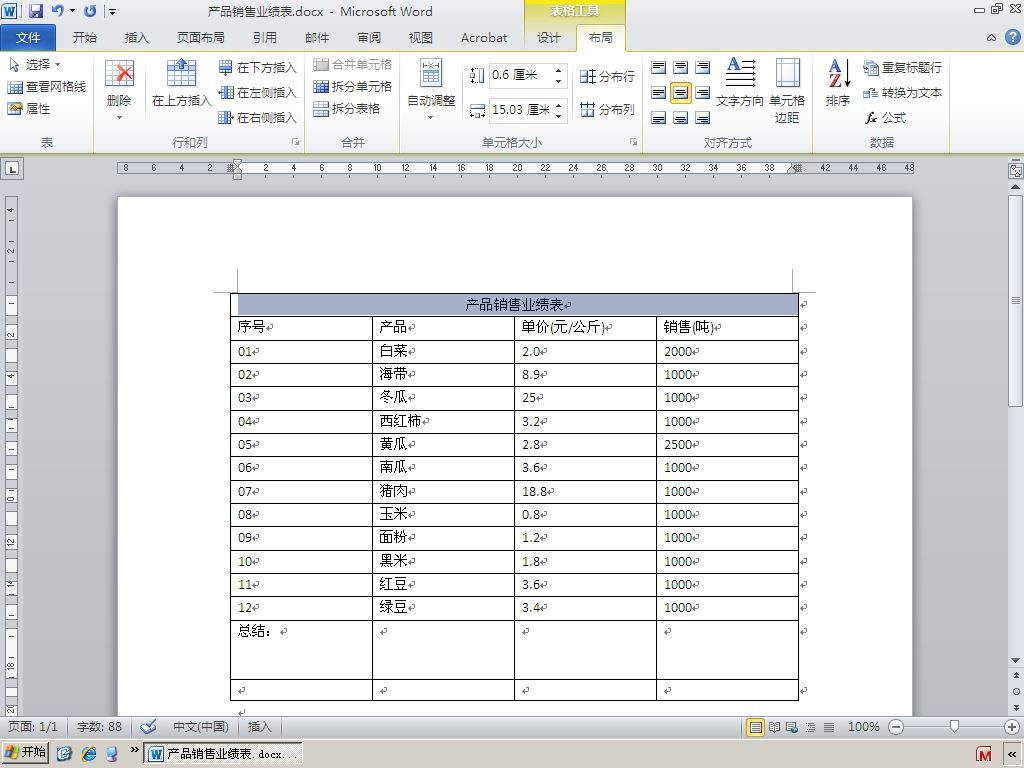The height and width of the screenshot is (768, 1024).
Task: Select Align Top Right alignment icon
Action: point(703,67)
